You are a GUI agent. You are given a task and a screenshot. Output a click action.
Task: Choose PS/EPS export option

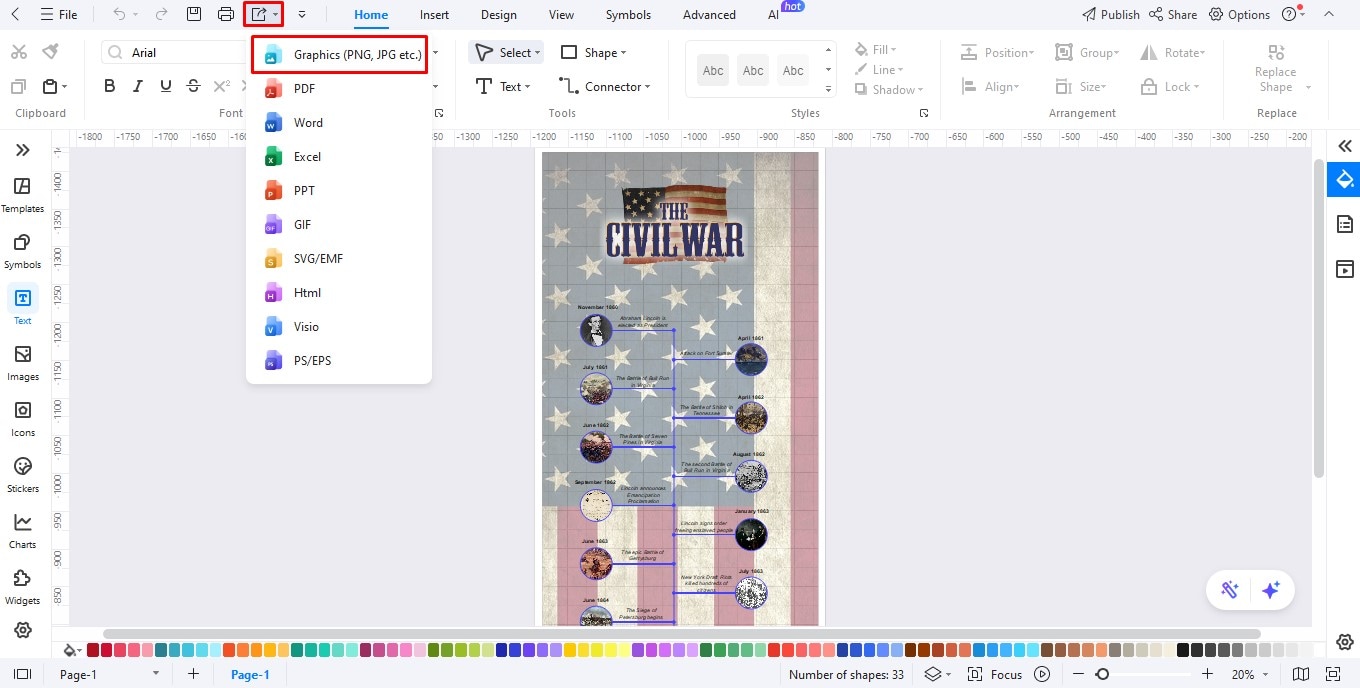click(339, 361)
